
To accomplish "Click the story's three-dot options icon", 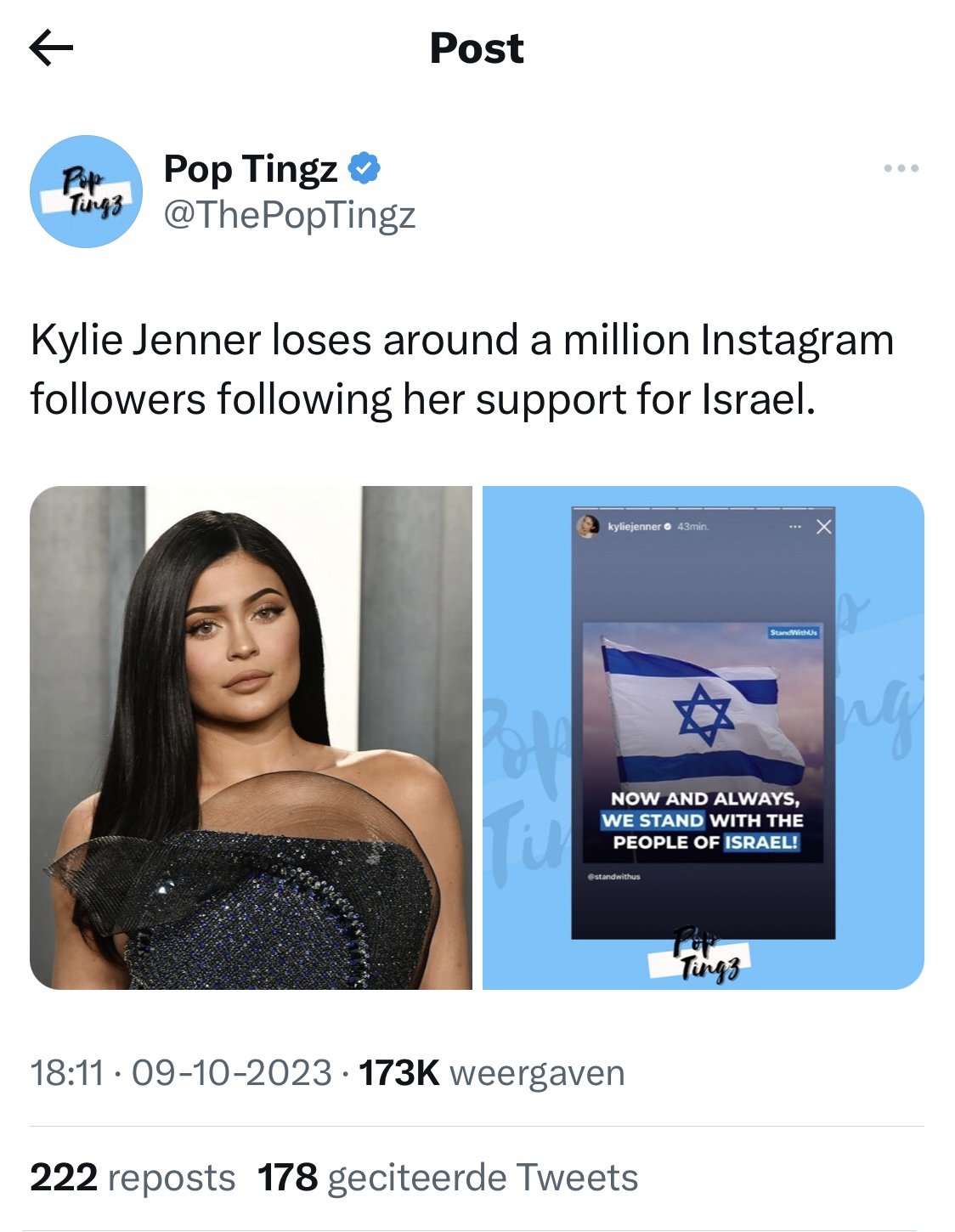I will click(795, 527).
